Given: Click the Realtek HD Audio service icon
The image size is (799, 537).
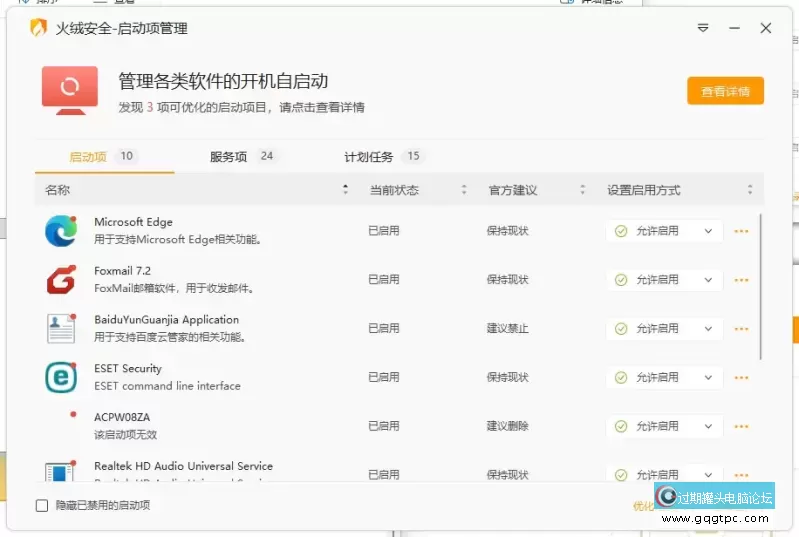Looking at the screenshot, I should [x=60, y=471].
